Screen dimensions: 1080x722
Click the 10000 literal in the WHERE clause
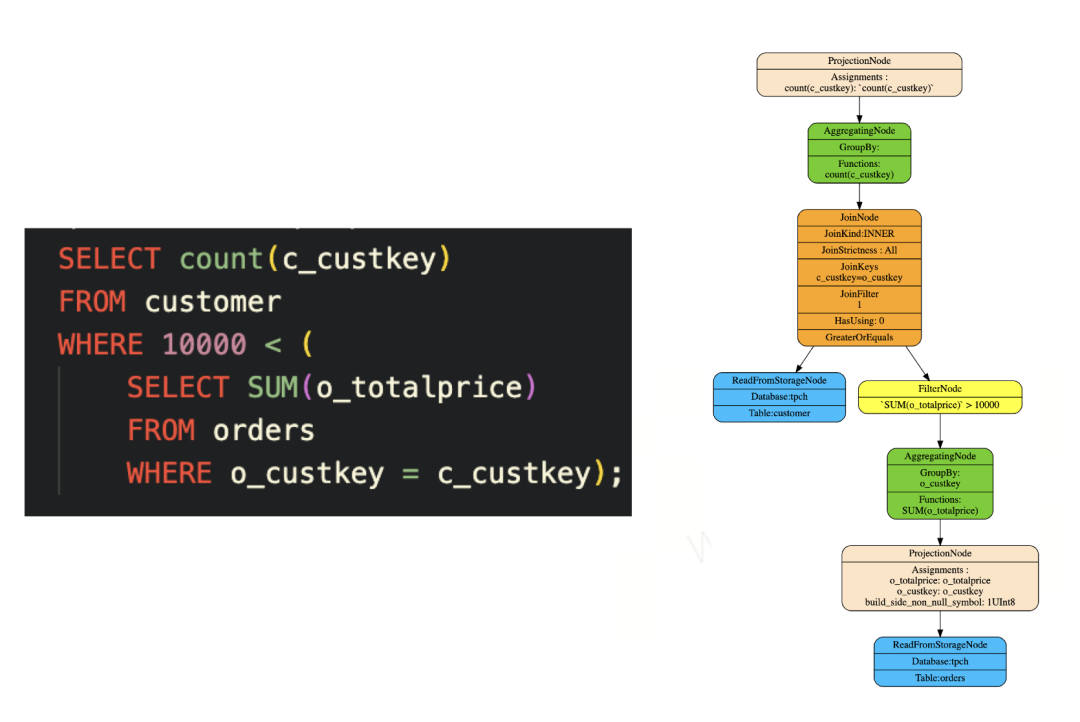point(204,344)
